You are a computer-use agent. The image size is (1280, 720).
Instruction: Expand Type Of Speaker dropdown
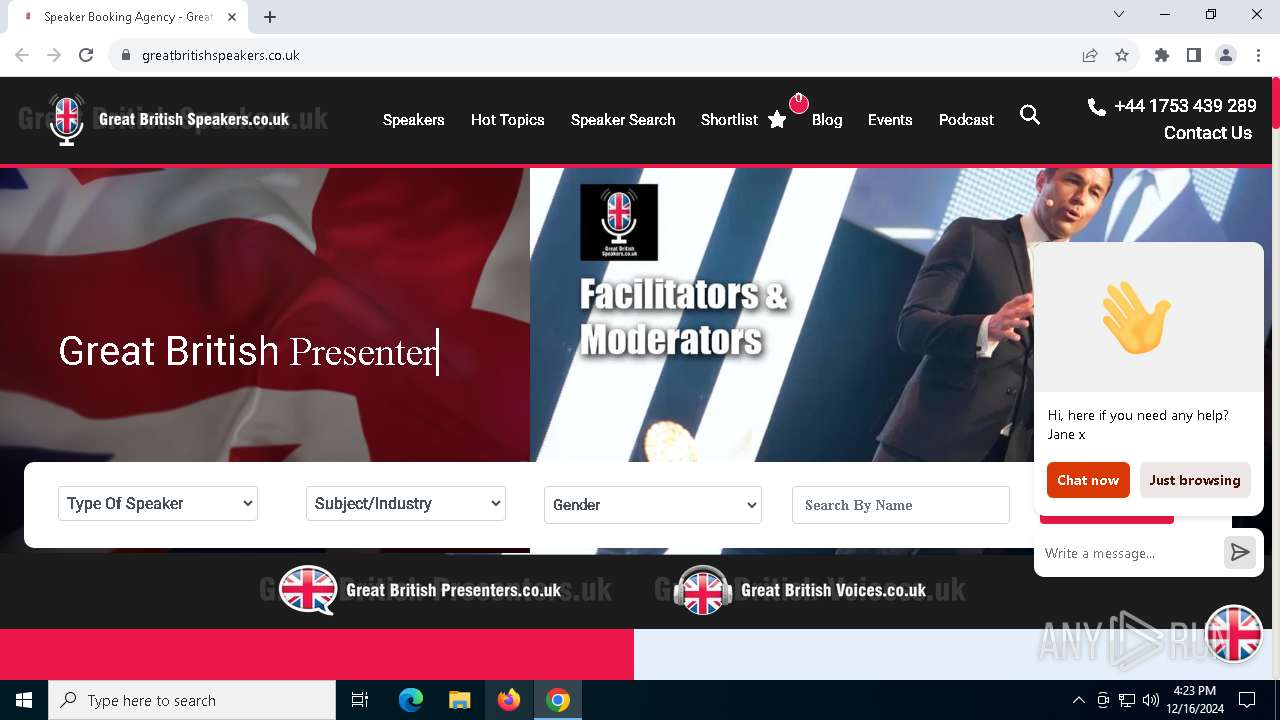click(x=158, y=504)
